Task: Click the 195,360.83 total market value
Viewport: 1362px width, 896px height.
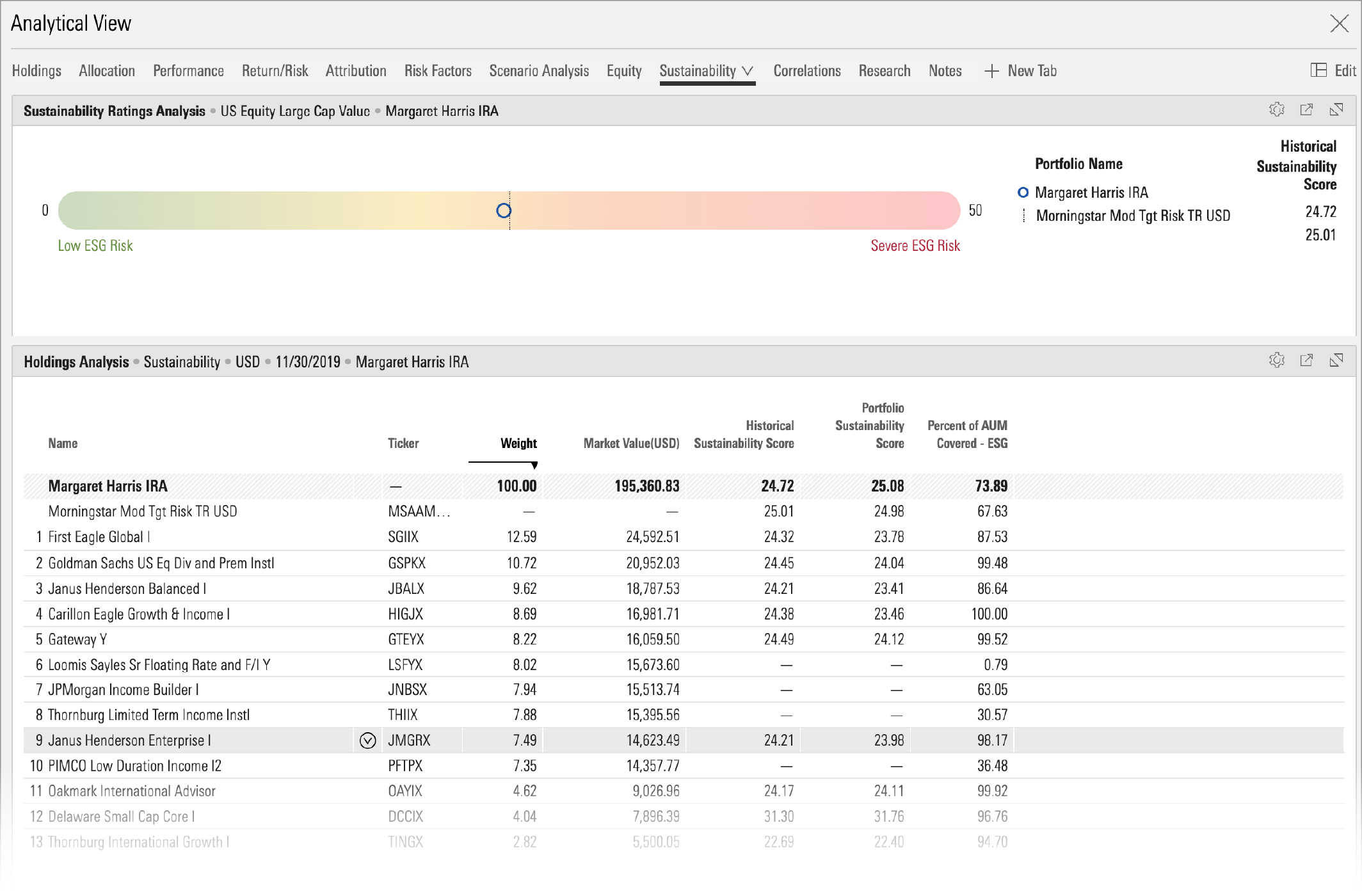Action: click(647, 486)
